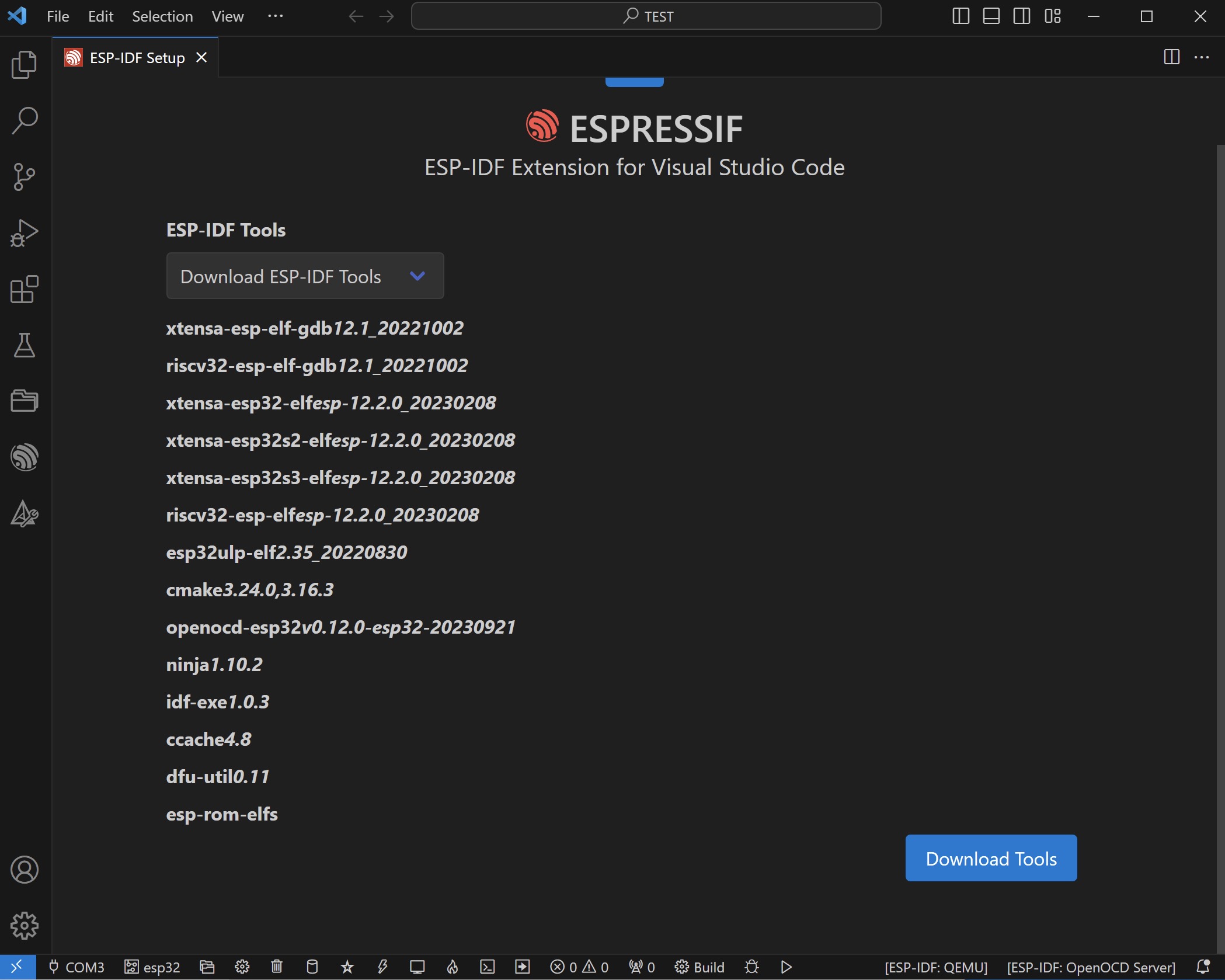1225x980 pixels.
Task: Open Run and Debug view
Action: 25,232
